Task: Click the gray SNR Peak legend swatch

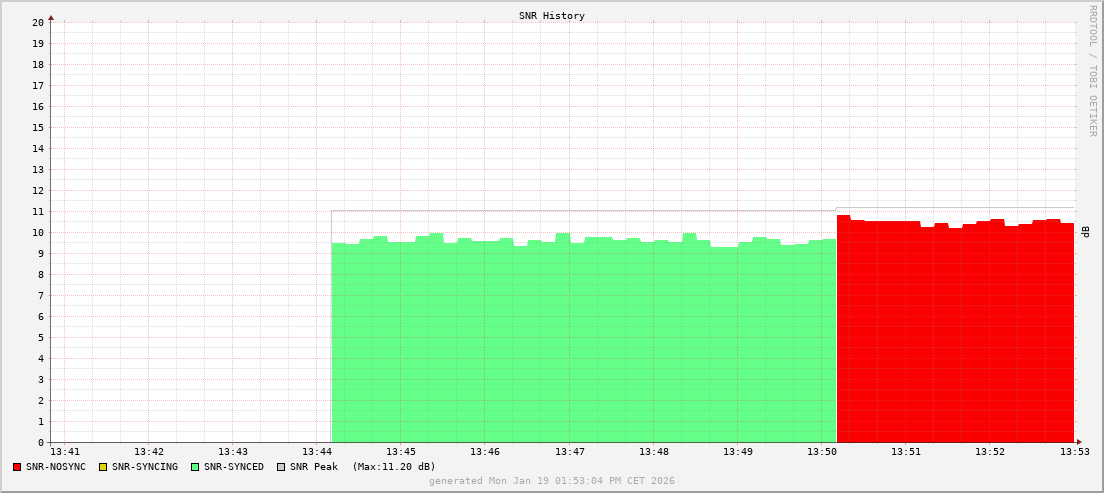Action: point(281,467)
